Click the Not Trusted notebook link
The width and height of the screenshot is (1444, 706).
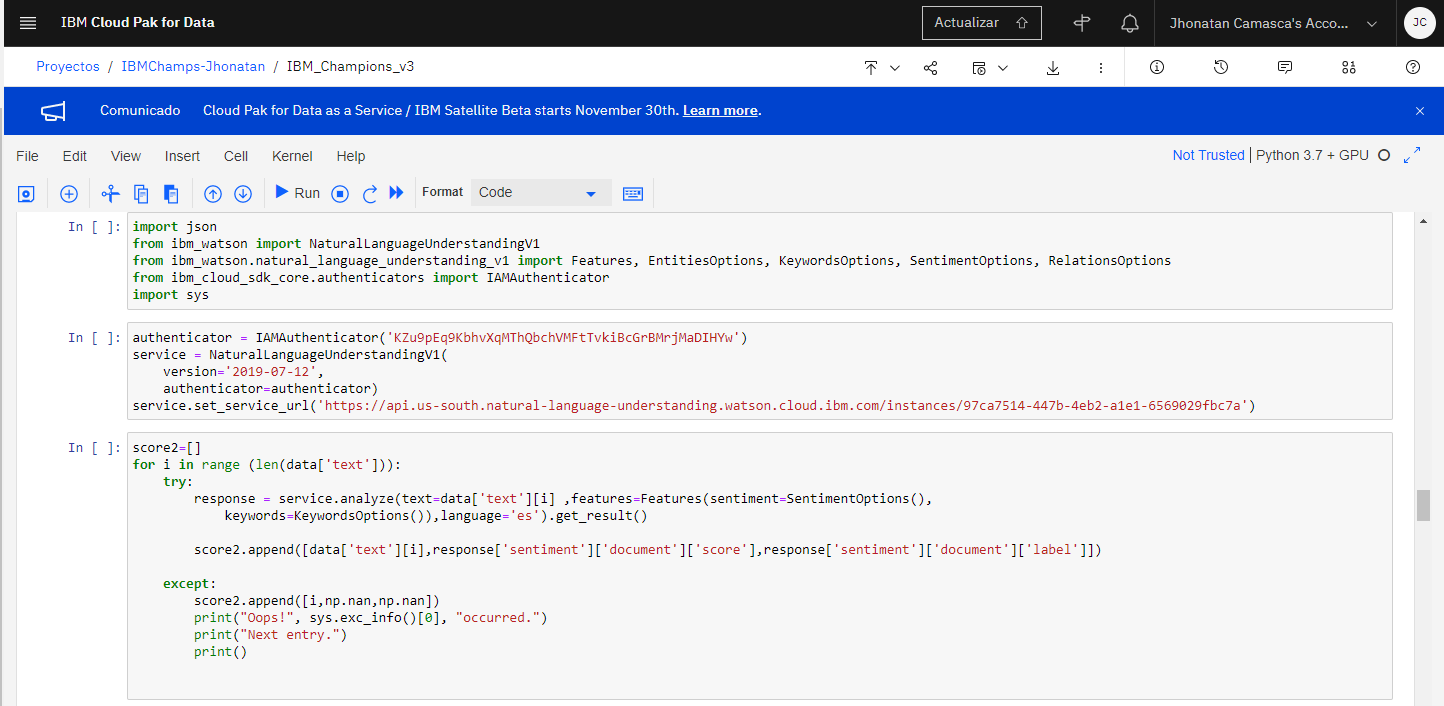pos(1208,155)
